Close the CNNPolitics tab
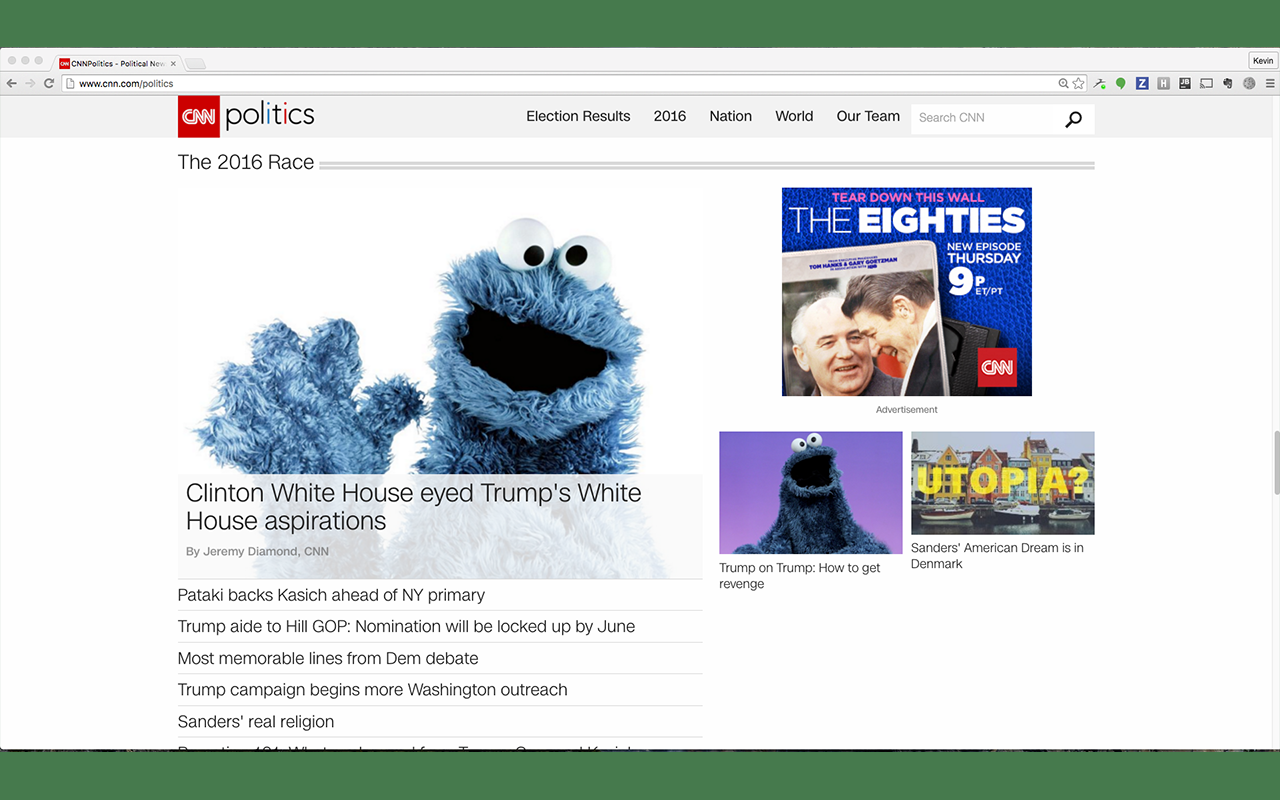This screenshot has height=800, width=1280. pos(173,63)
